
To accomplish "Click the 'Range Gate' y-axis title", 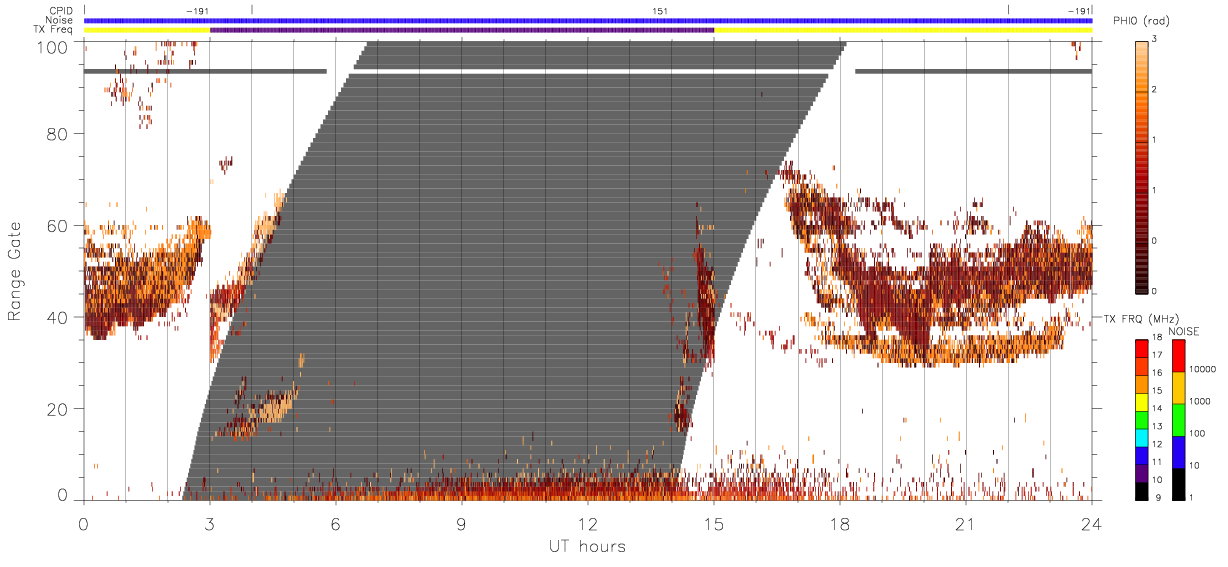I will coord(16,271).
